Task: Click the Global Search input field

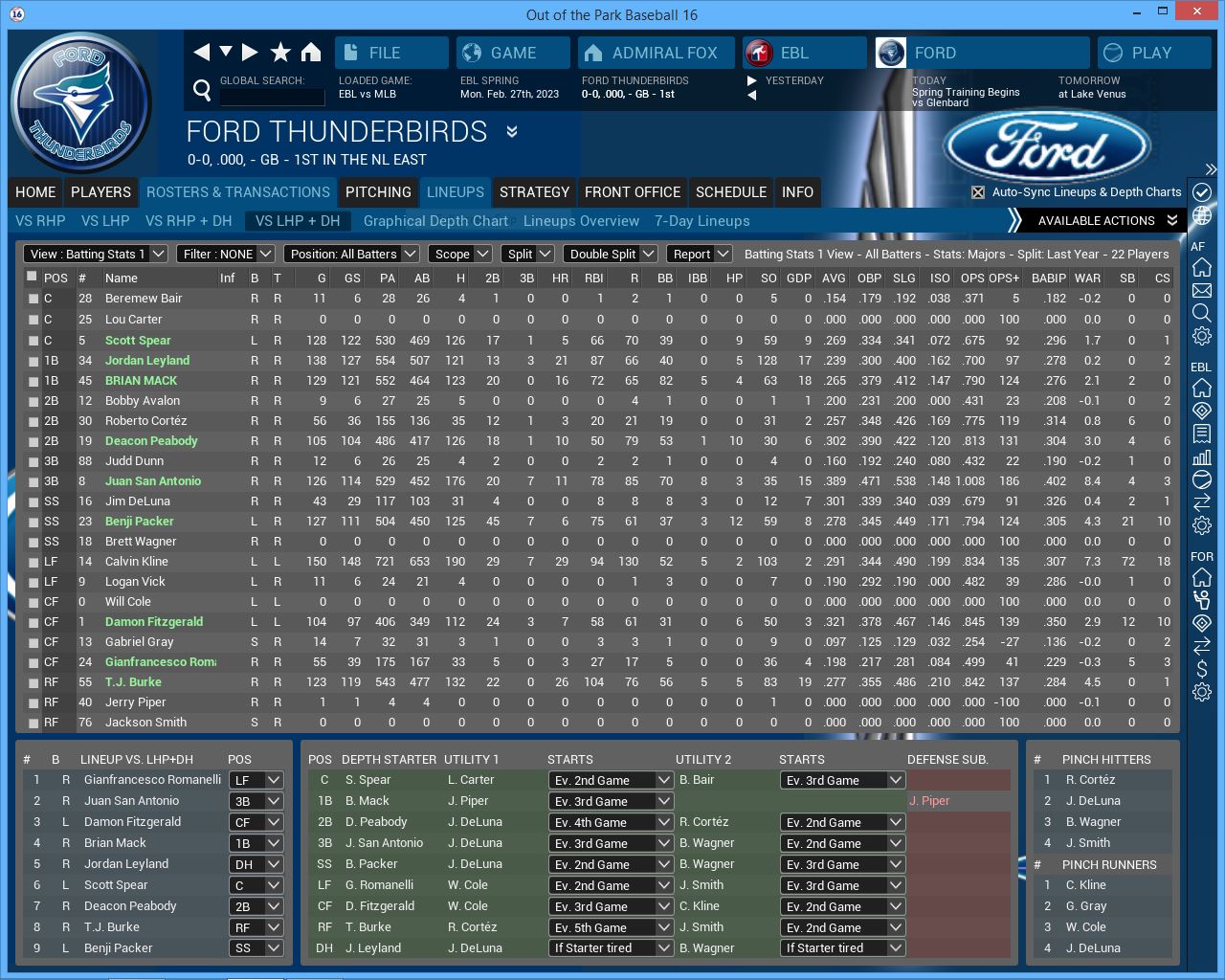Action: [273, 97]
